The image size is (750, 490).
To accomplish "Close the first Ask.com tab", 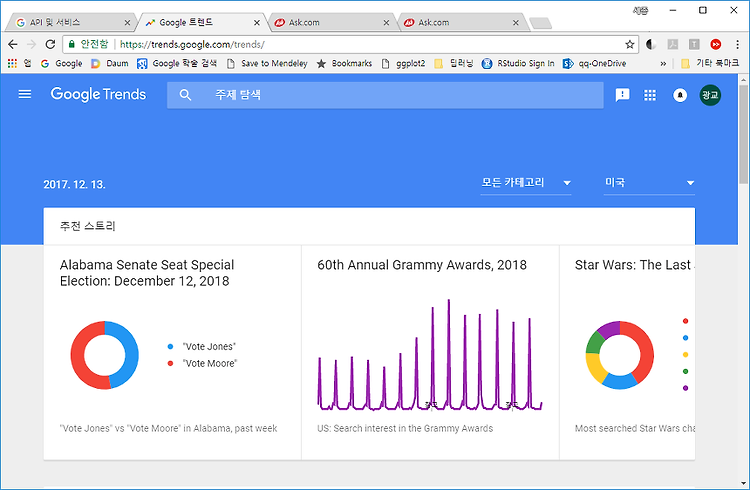I will (386, 22).
